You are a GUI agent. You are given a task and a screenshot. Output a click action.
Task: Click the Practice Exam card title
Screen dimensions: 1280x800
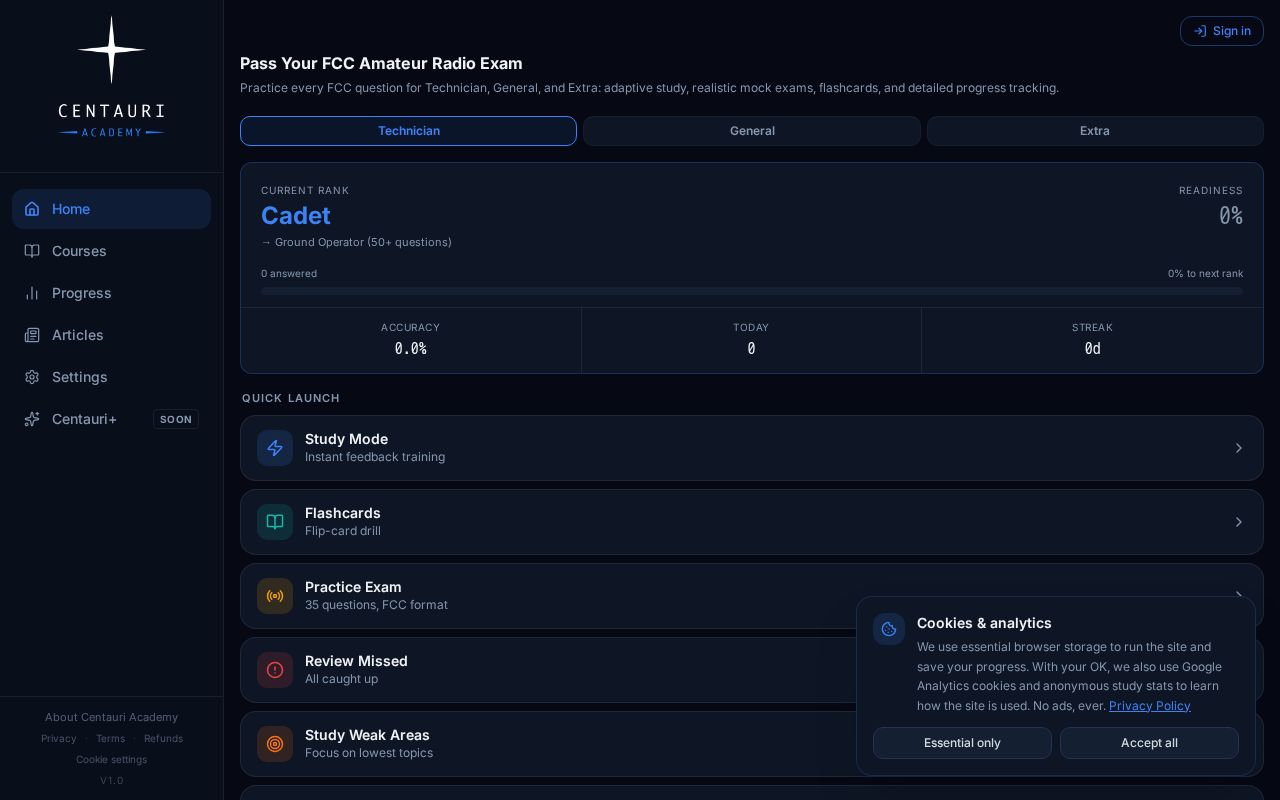pos(353,587)
